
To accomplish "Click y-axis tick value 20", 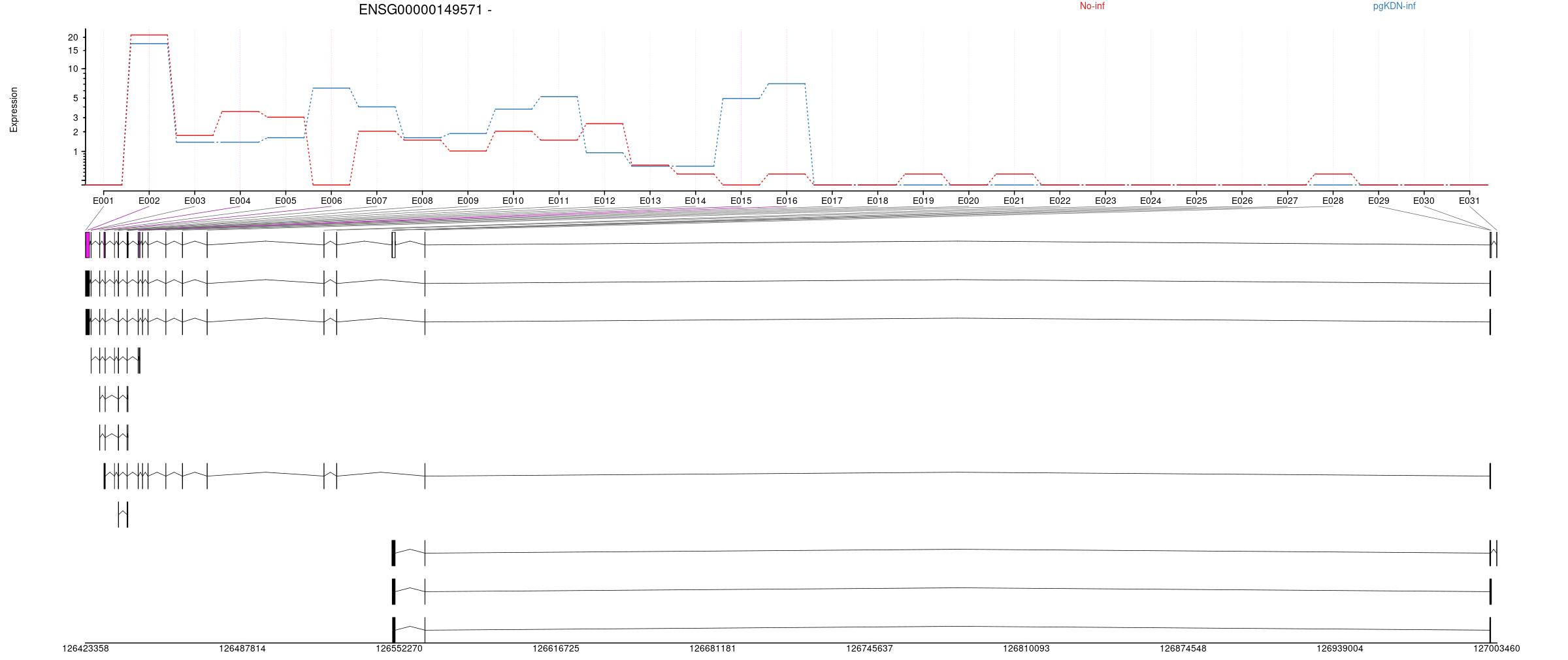I will pos(73,37).
